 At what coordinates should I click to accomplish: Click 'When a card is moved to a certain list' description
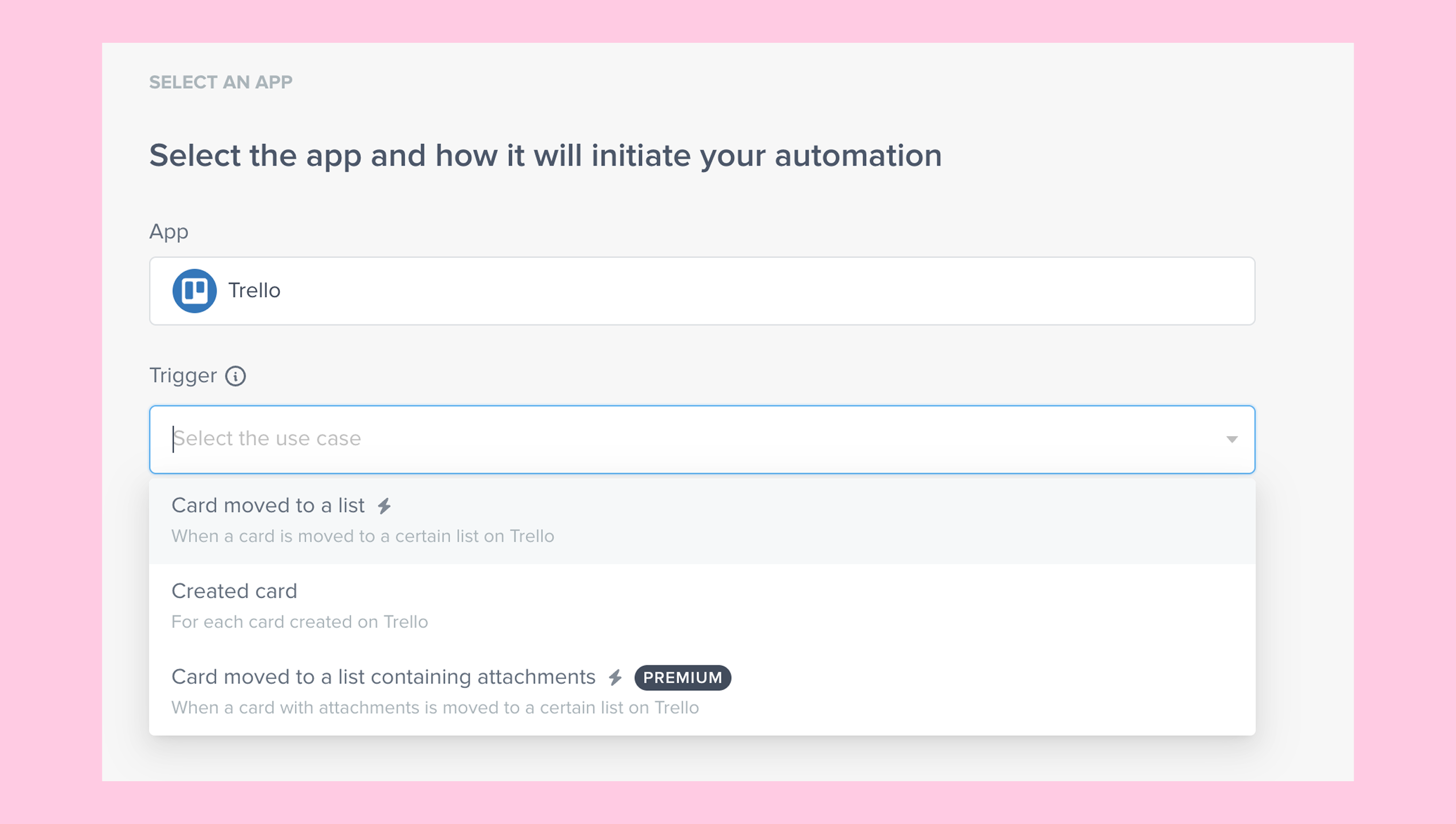pyautogui.click(x=363, y=536)
